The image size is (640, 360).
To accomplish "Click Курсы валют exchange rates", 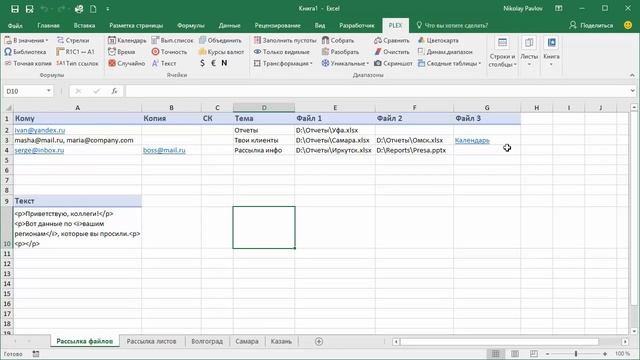I will coord(221,52).
